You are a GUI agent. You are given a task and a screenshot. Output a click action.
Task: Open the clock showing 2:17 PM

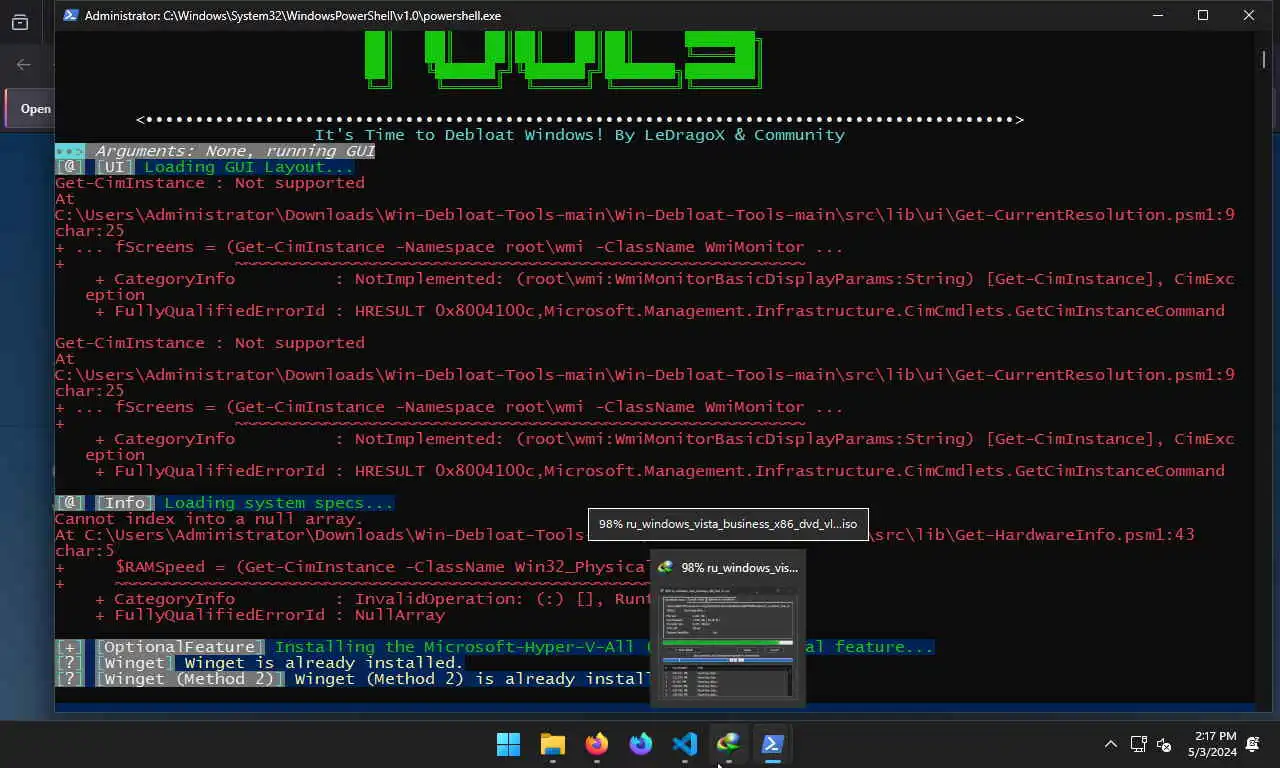pyautogui.click(x=1213, y=744)
